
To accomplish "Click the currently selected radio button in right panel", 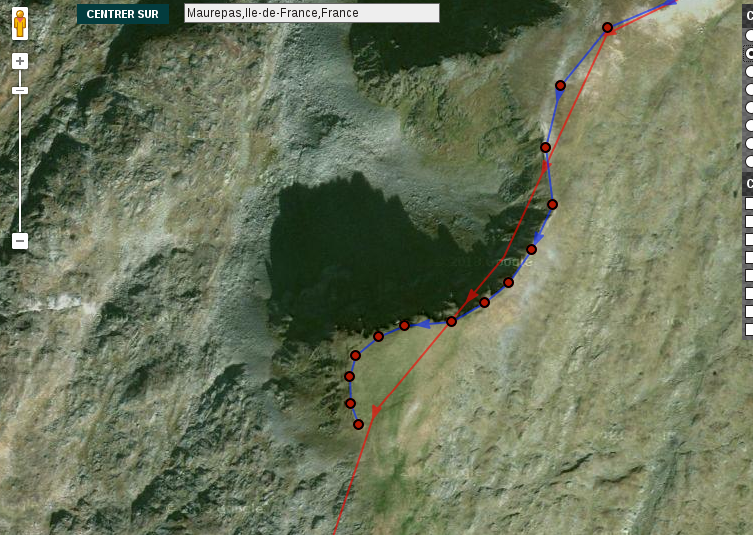I will [749, 53].
